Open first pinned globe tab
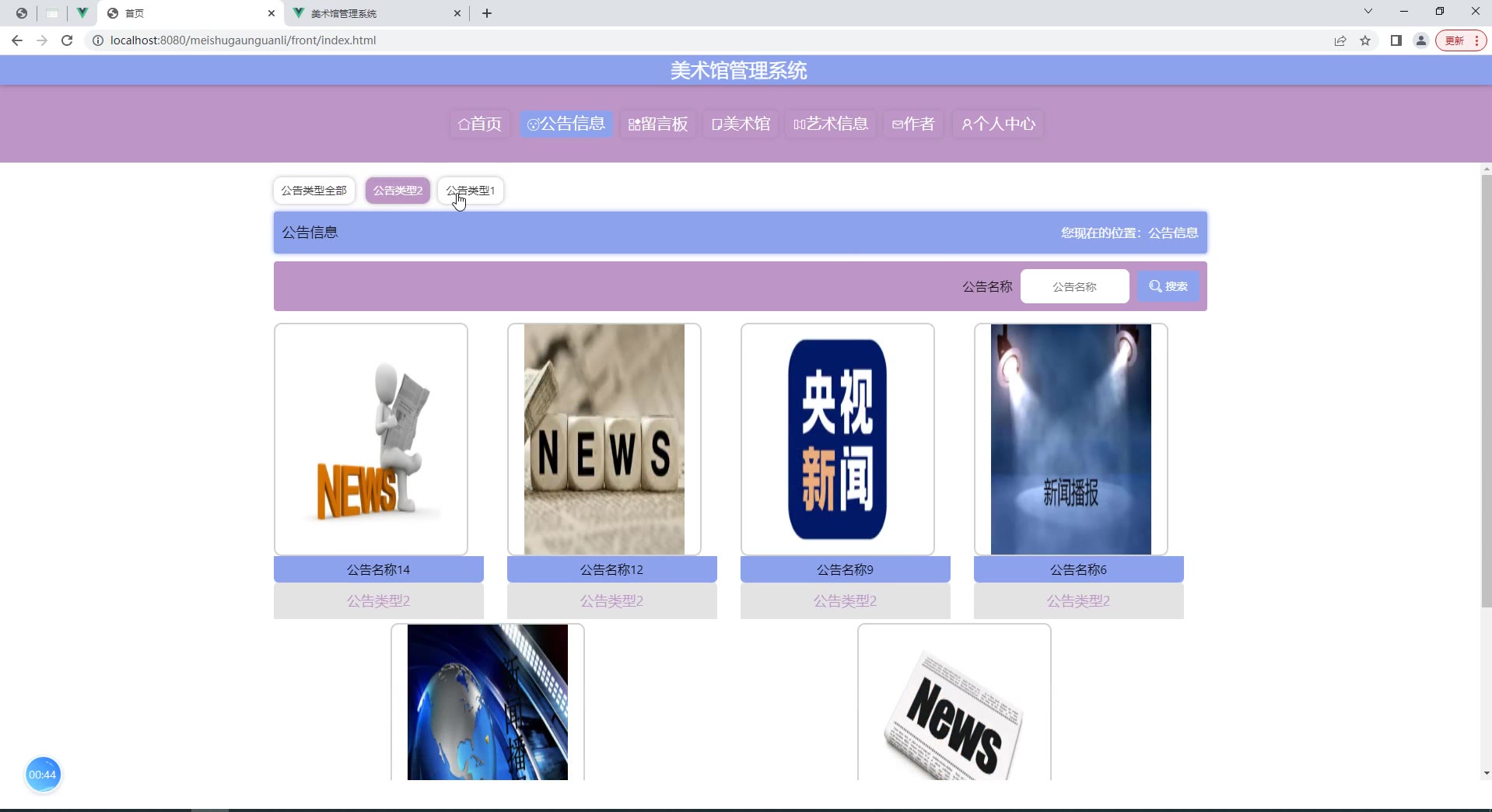The width and height of the screenshot is (1492, 812). click(x=22, y=13)
